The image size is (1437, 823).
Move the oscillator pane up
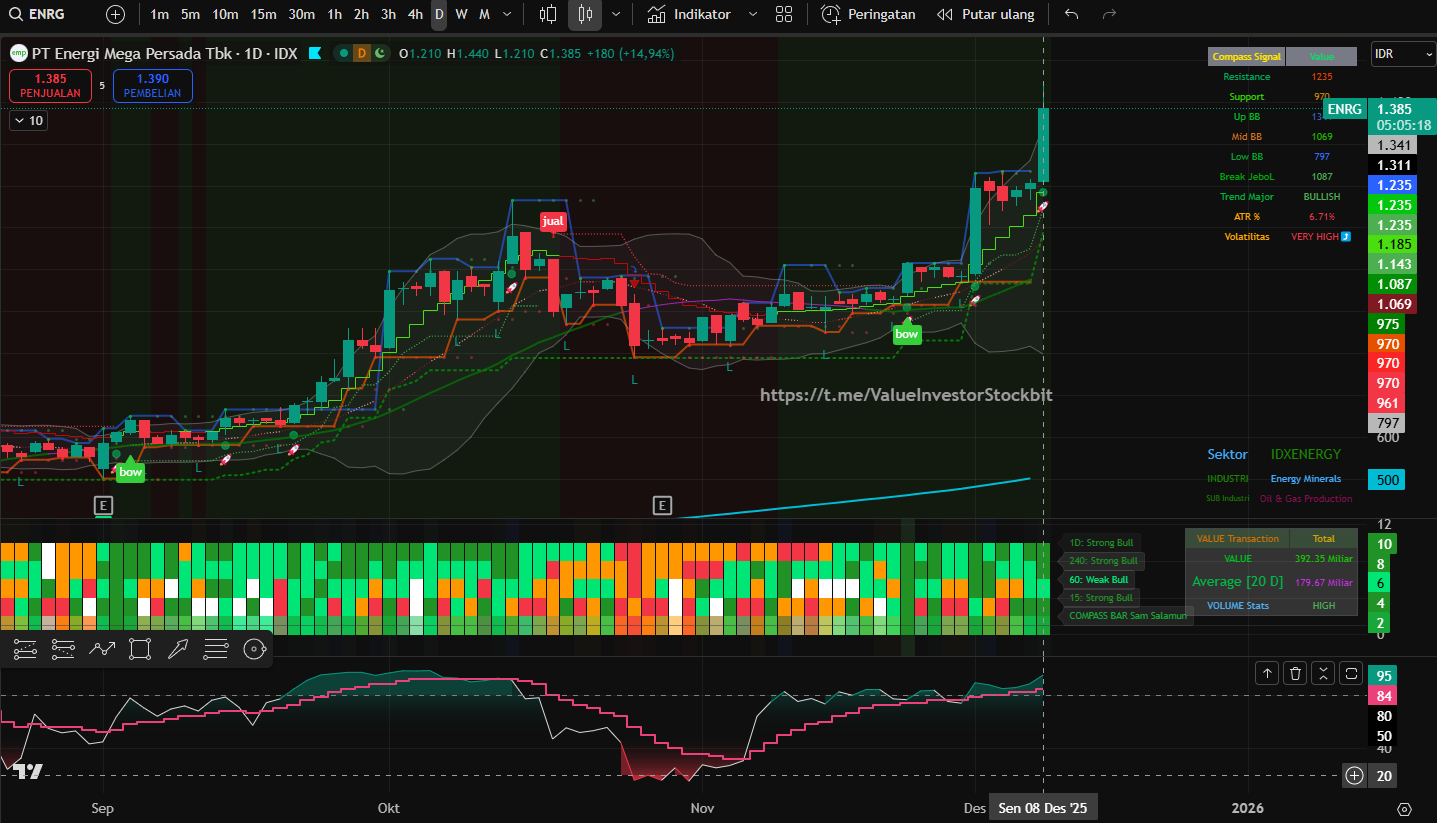tap(1267, 673)
